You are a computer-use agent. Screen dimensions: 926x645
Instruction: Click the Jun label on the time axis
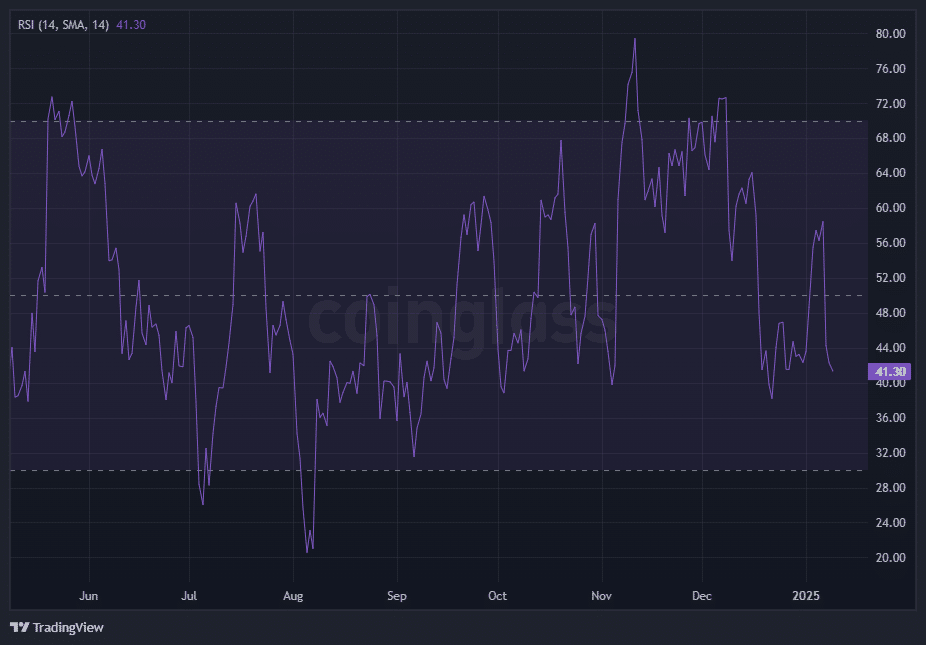[88, 596]
